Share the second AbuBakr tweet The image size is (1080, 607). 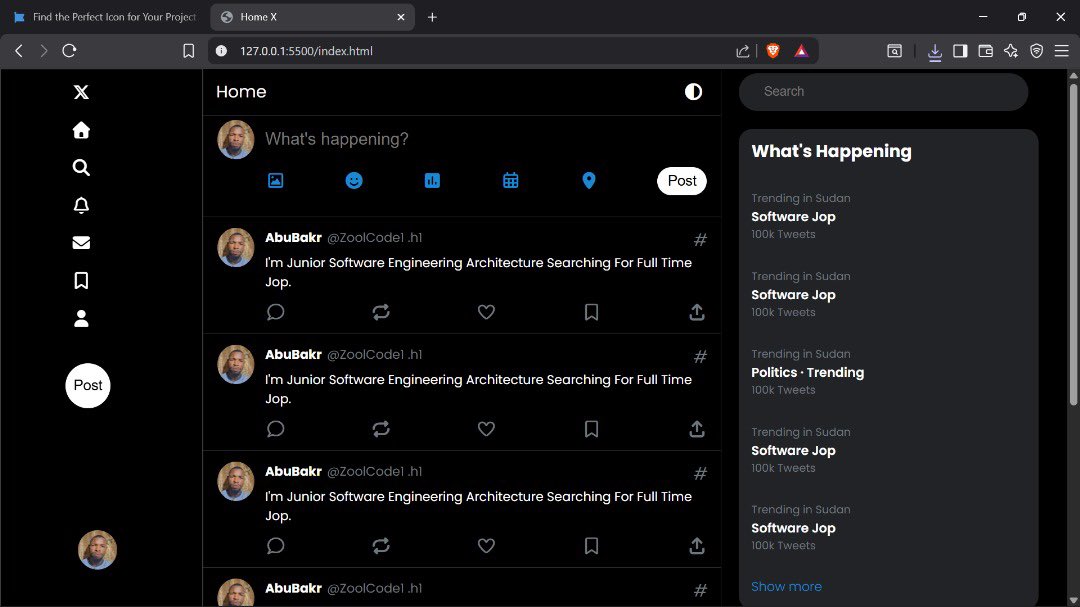coord(697,429)
